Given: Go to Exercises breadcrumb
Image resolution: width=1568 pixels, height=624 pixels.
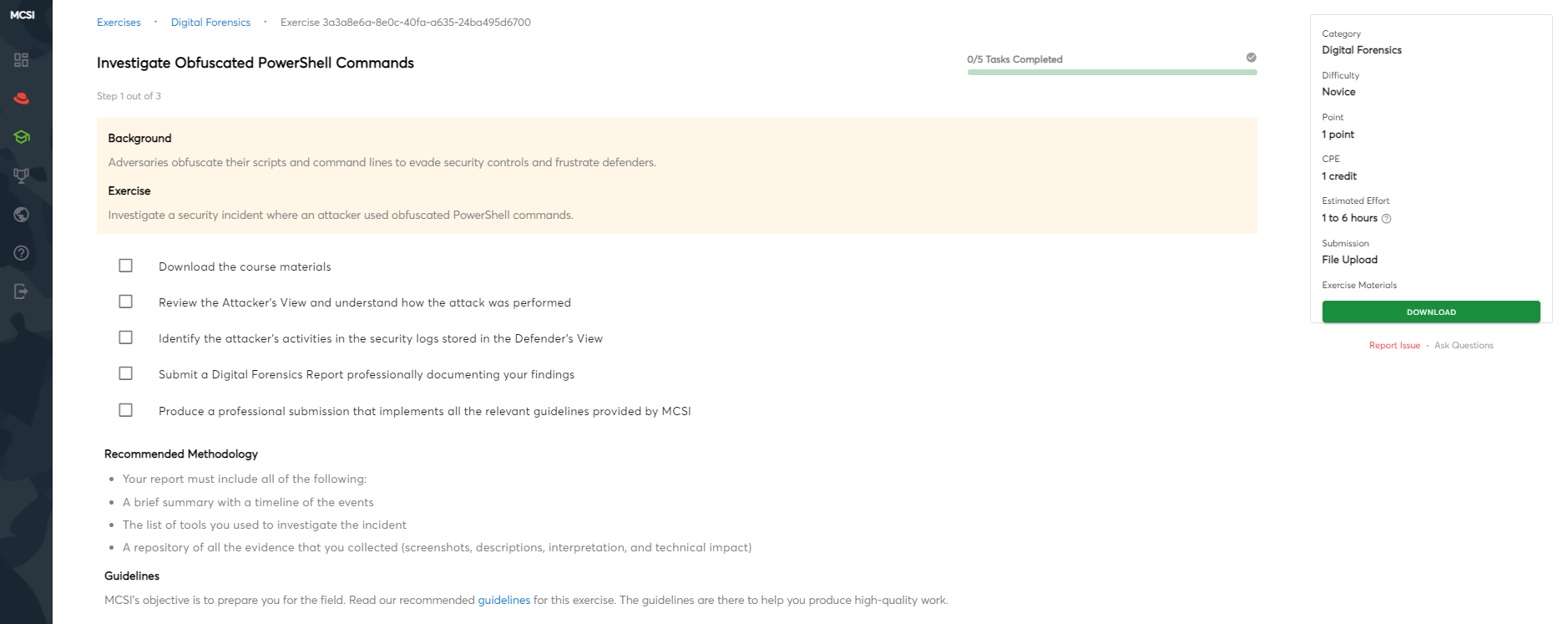Looking at the screenshot, I should click(x=119, y=23).
